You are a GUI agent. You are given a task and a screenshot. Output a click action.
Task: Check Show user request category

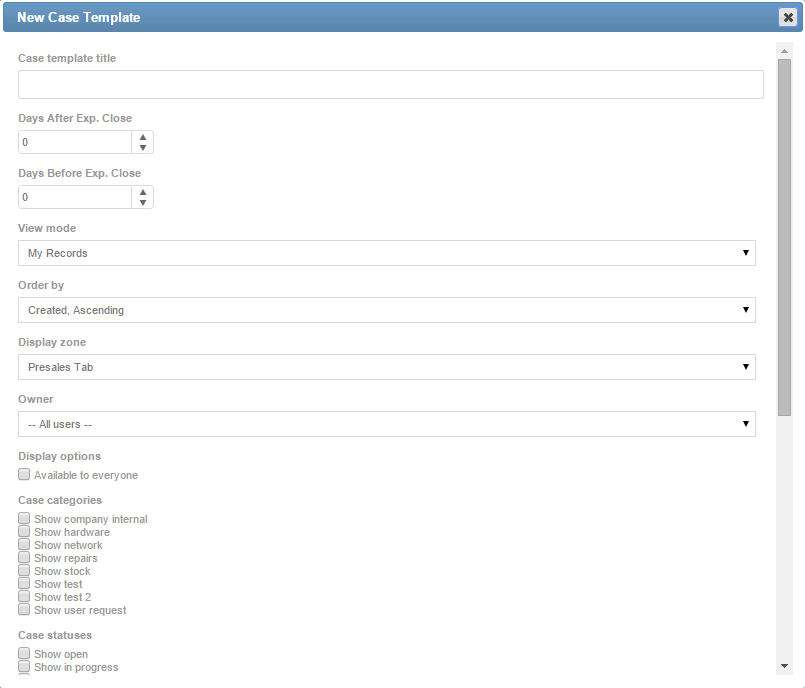[24, 609]
